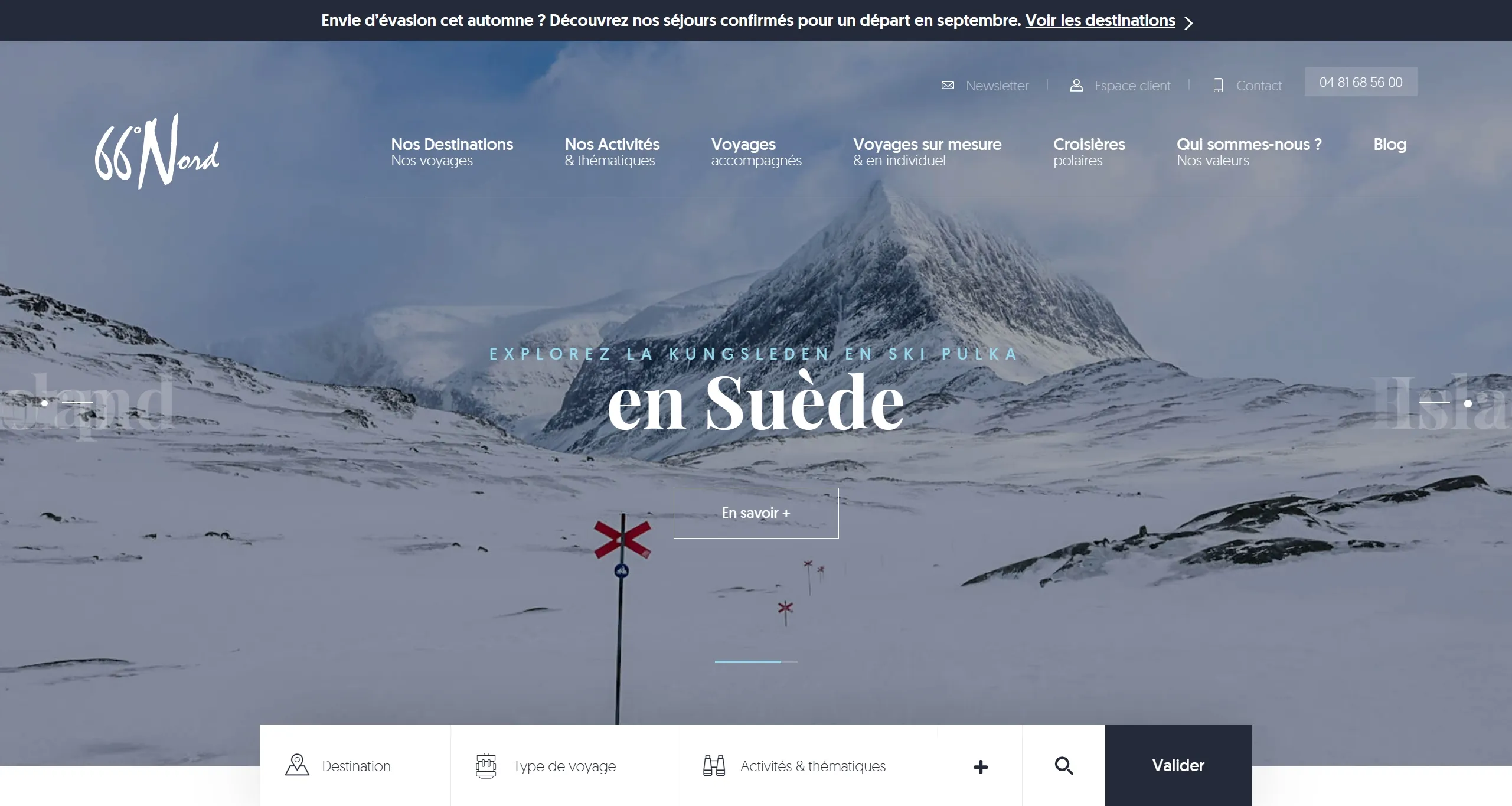Screen dimensions: 1512x806
Task: Click the carousel progress bar indicator
Action: pos(756,661)
